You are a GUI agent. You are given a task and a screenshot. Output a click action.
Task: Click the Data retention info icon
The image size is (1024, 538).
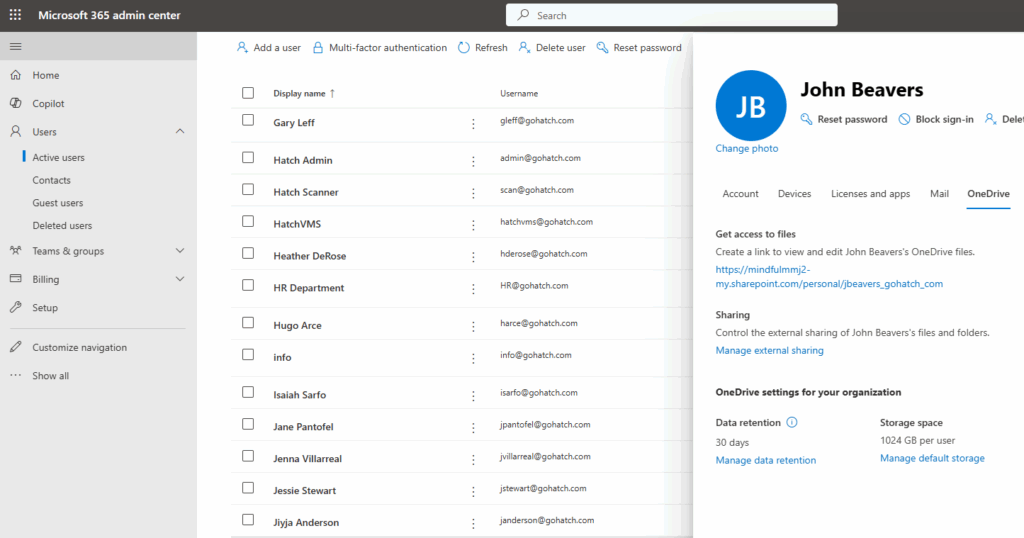click(792, 422)
